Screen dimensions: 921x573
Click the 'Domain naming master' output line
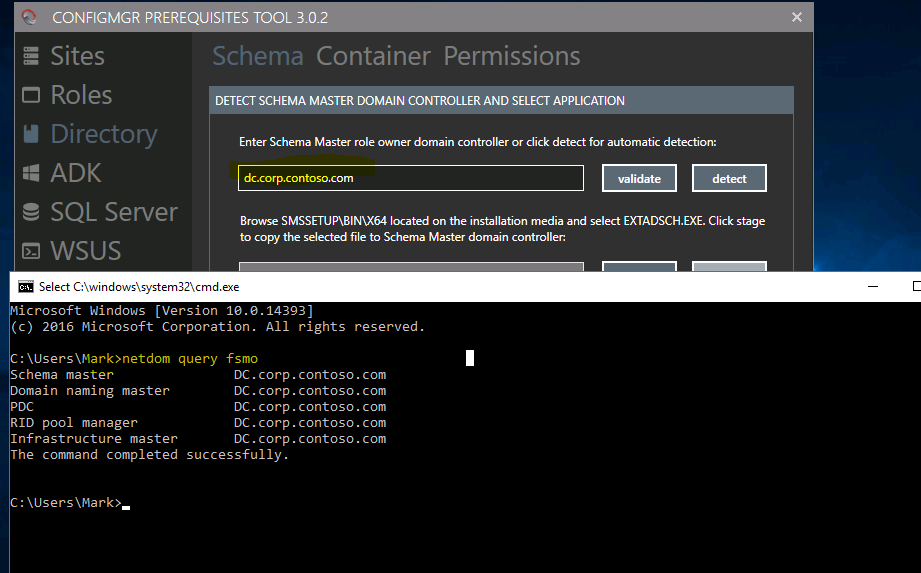(x=198, y=390)
